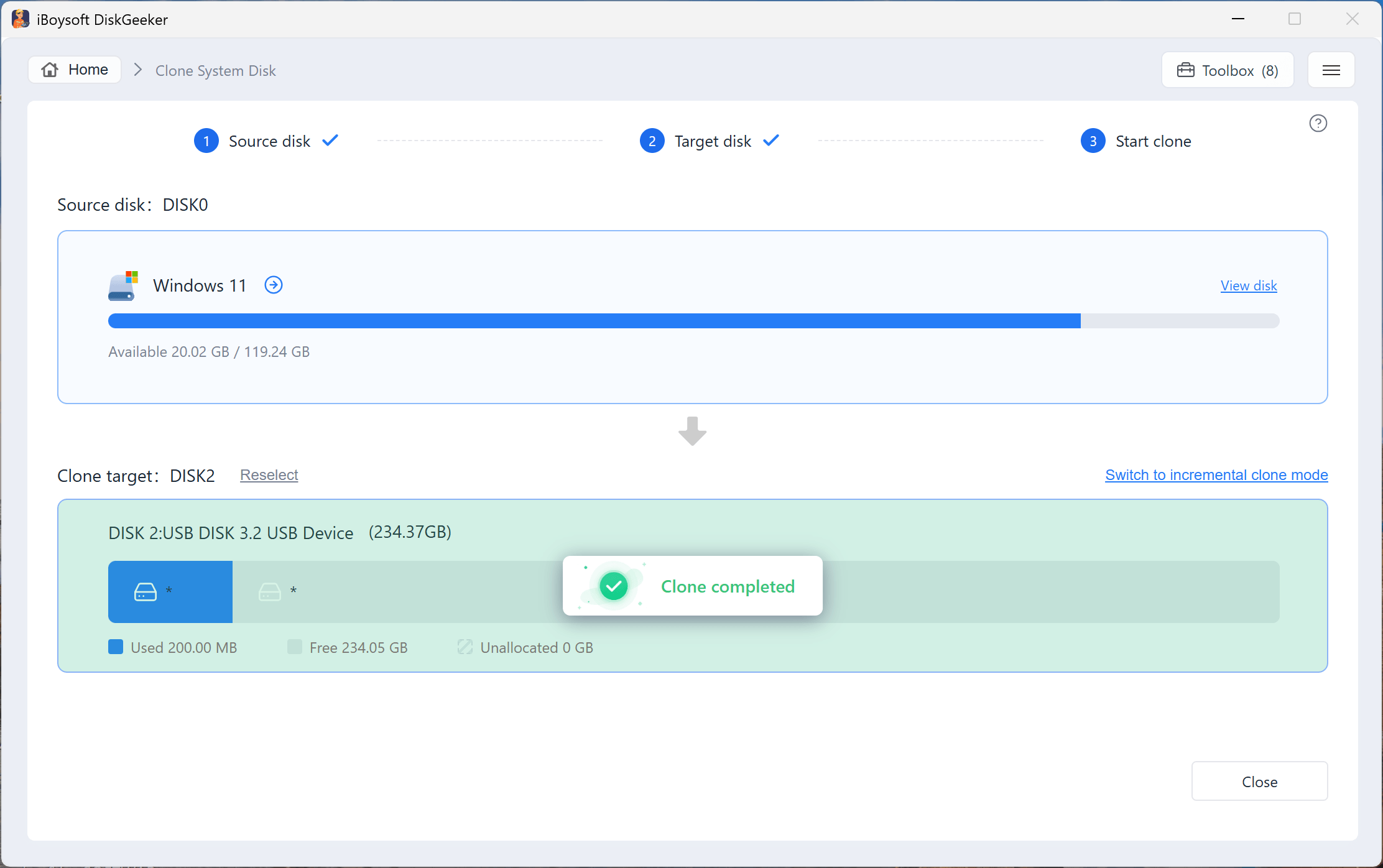Image resolution: width=1383 pixels, height=868 pixels.
Task: Close the DiskGeeker window
Action: (x=1353, y=19)
